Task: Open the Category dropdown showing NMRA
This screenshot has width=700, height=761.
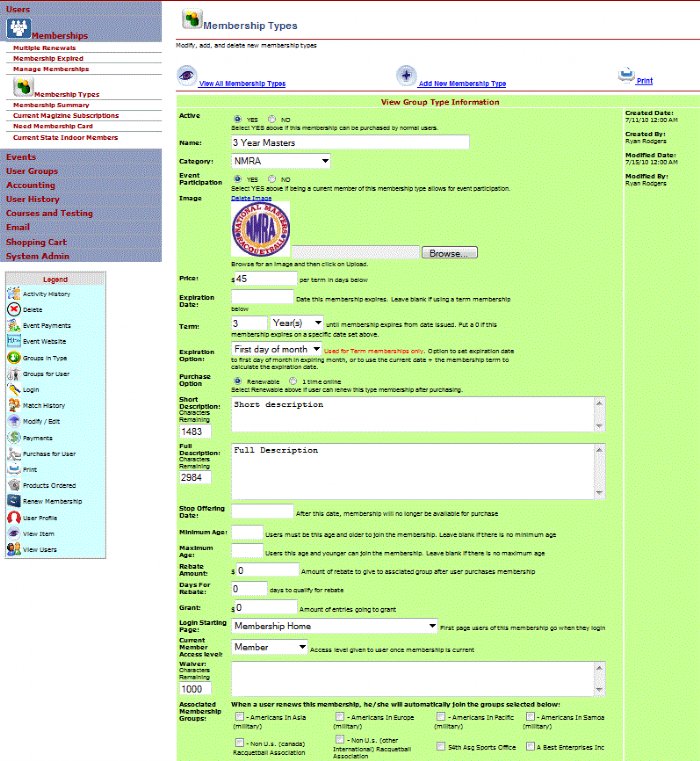Action: click(x=281, y=161)
